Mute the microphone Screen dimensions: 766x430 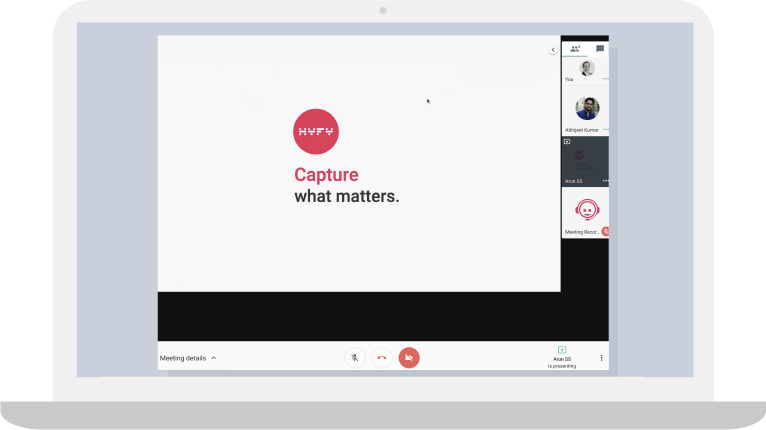(355, 358)
